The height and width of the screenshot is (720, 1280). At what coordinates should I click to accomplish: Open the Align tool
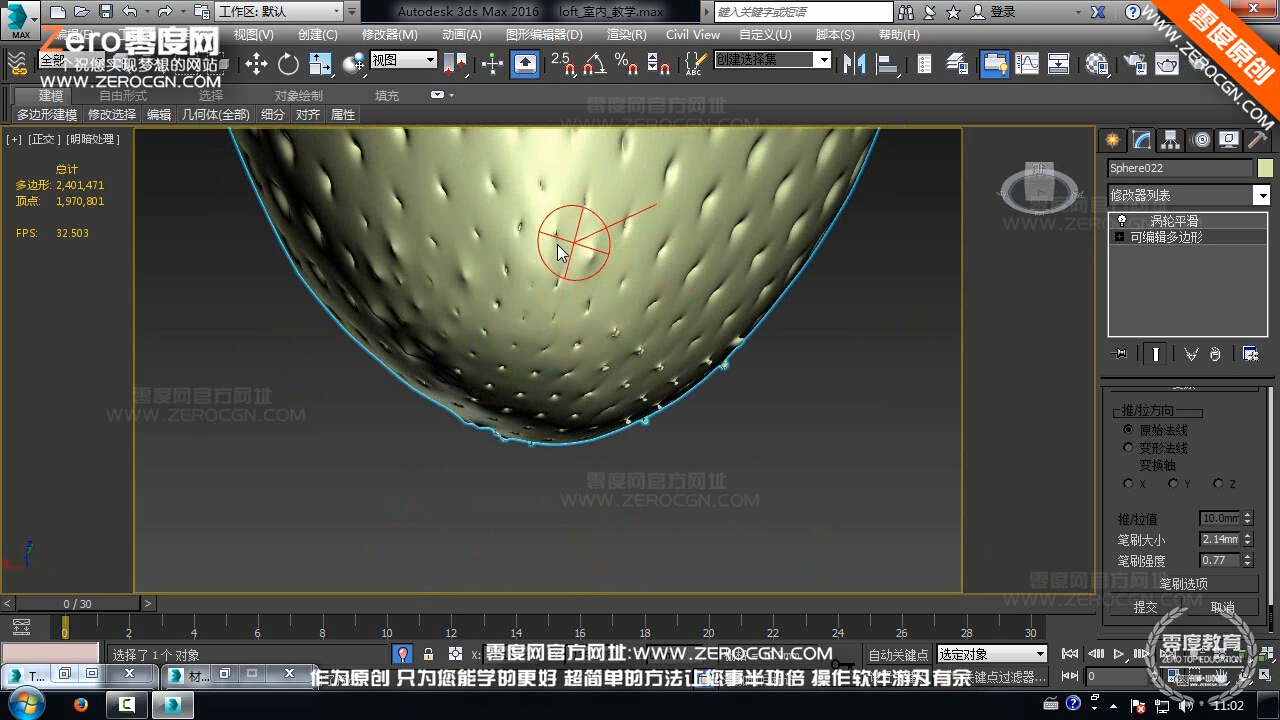point(887,64)
